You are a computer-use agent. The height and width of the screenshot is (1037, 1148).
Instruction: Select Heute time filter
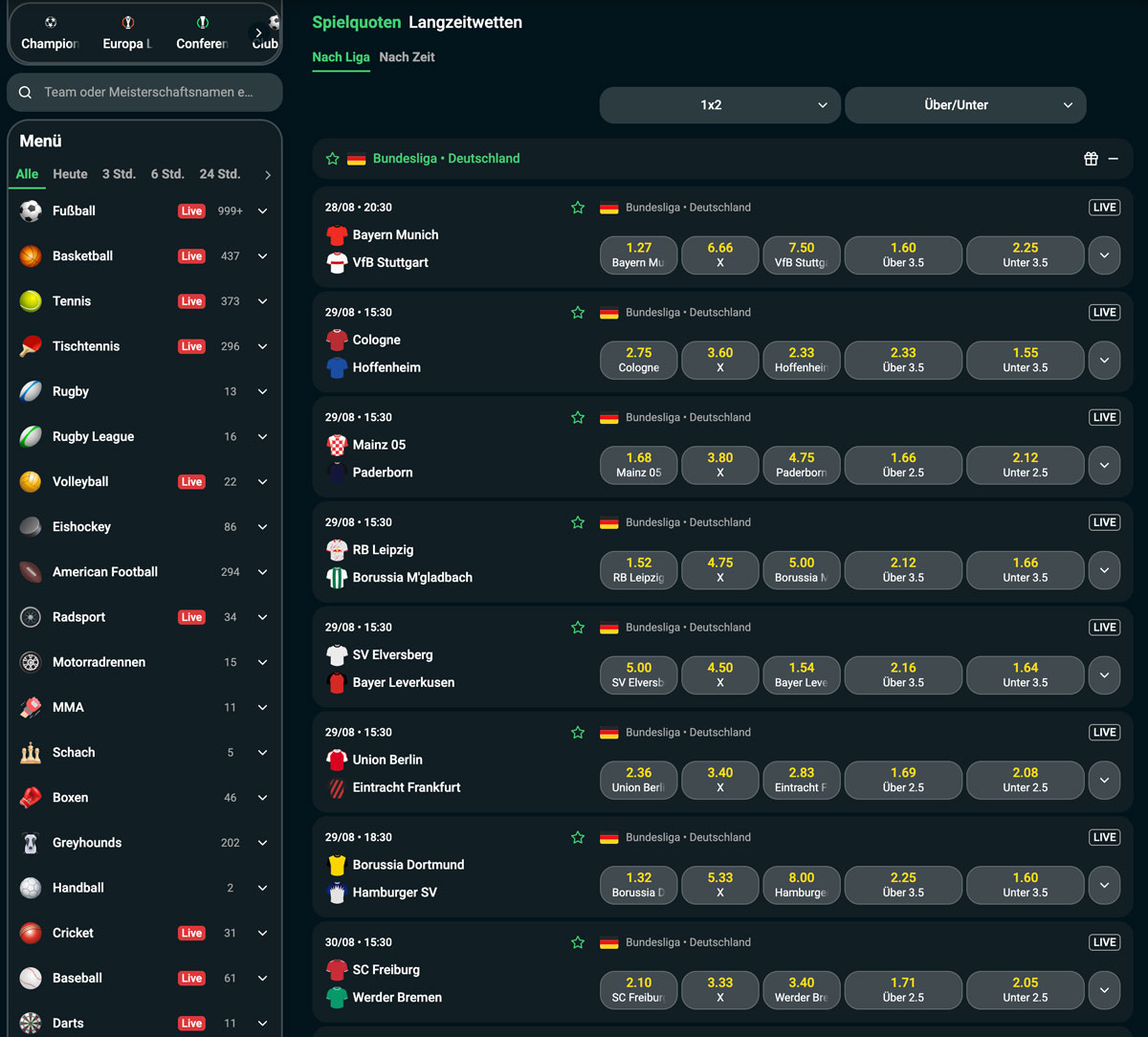70,174
